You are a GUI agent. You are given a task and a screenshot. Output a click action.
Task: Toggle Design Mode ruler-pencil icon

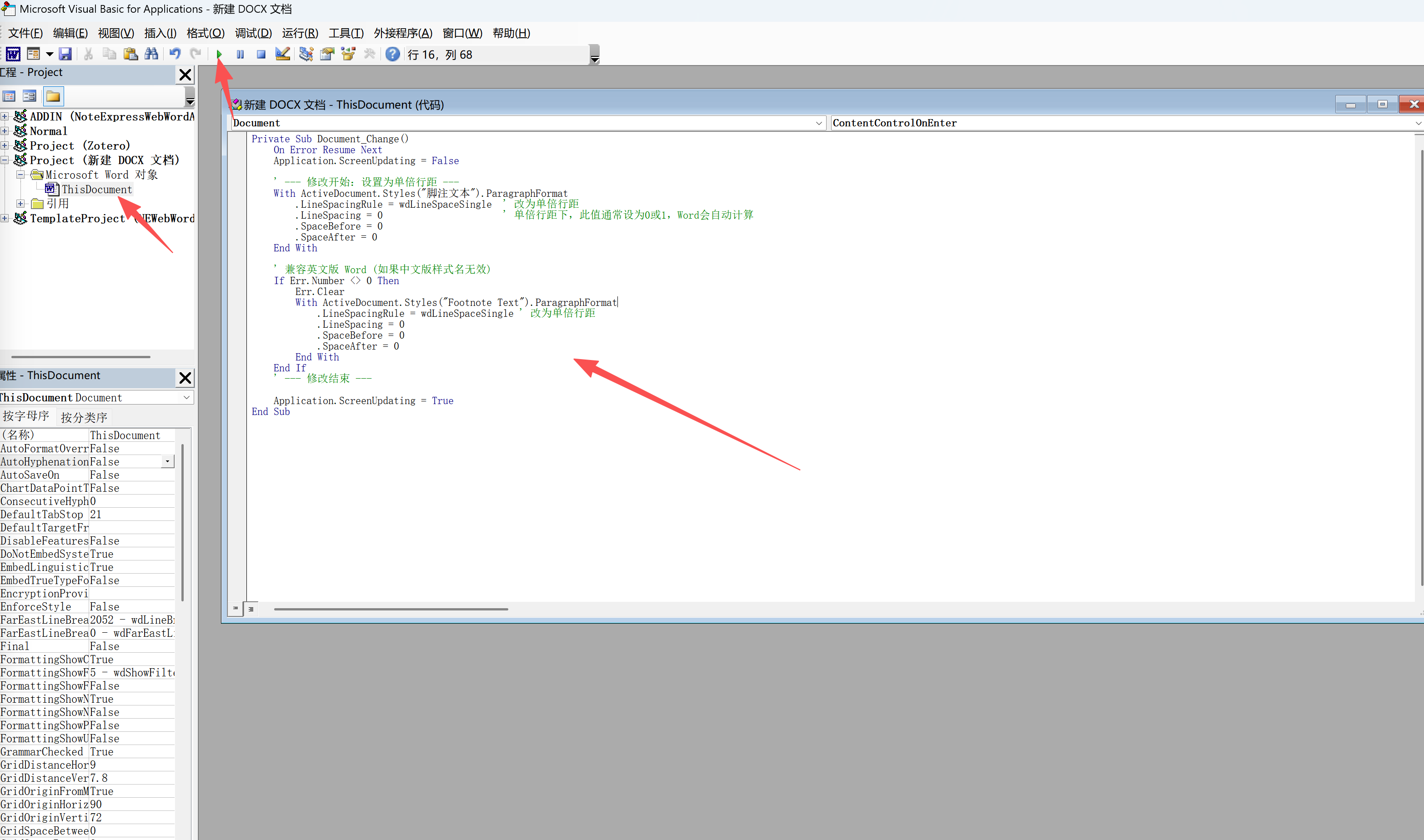point(282,55)
